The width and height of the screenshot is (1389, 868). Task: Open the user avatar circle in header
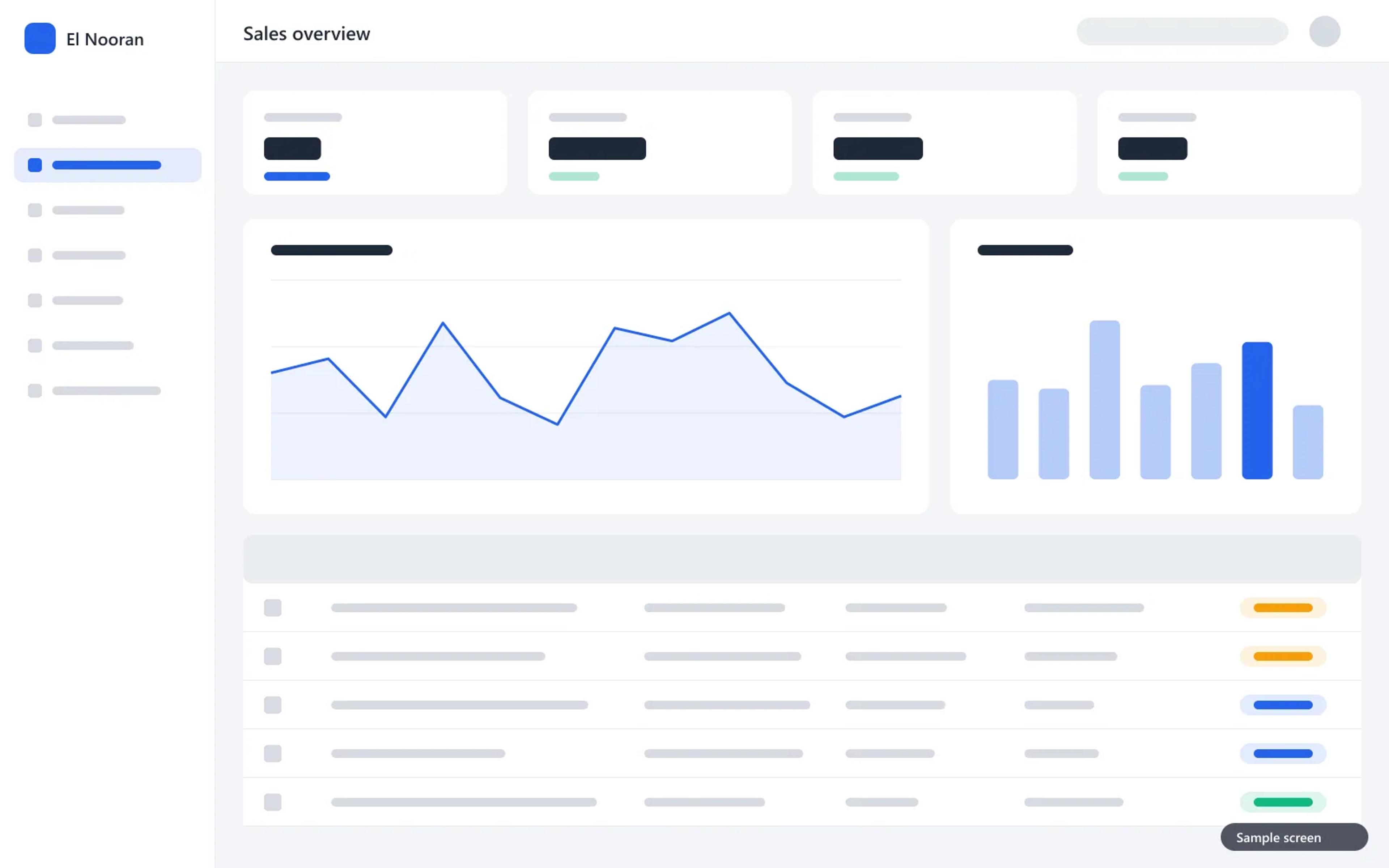pos(1324,31)
